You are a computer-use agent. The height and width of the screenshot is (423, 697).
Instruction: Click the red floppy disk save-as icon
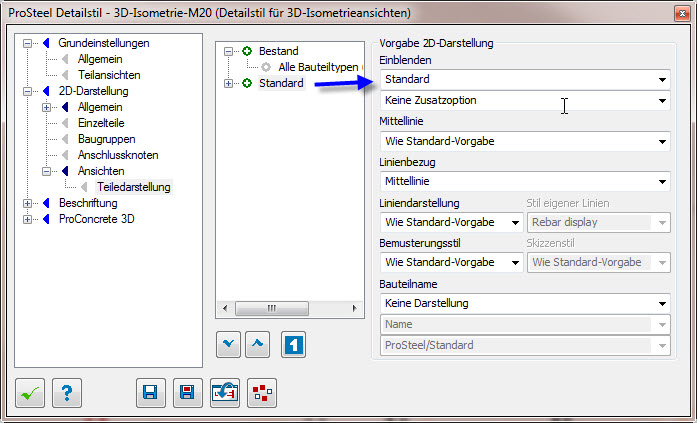pyautogui.click(x=188, y=393)
